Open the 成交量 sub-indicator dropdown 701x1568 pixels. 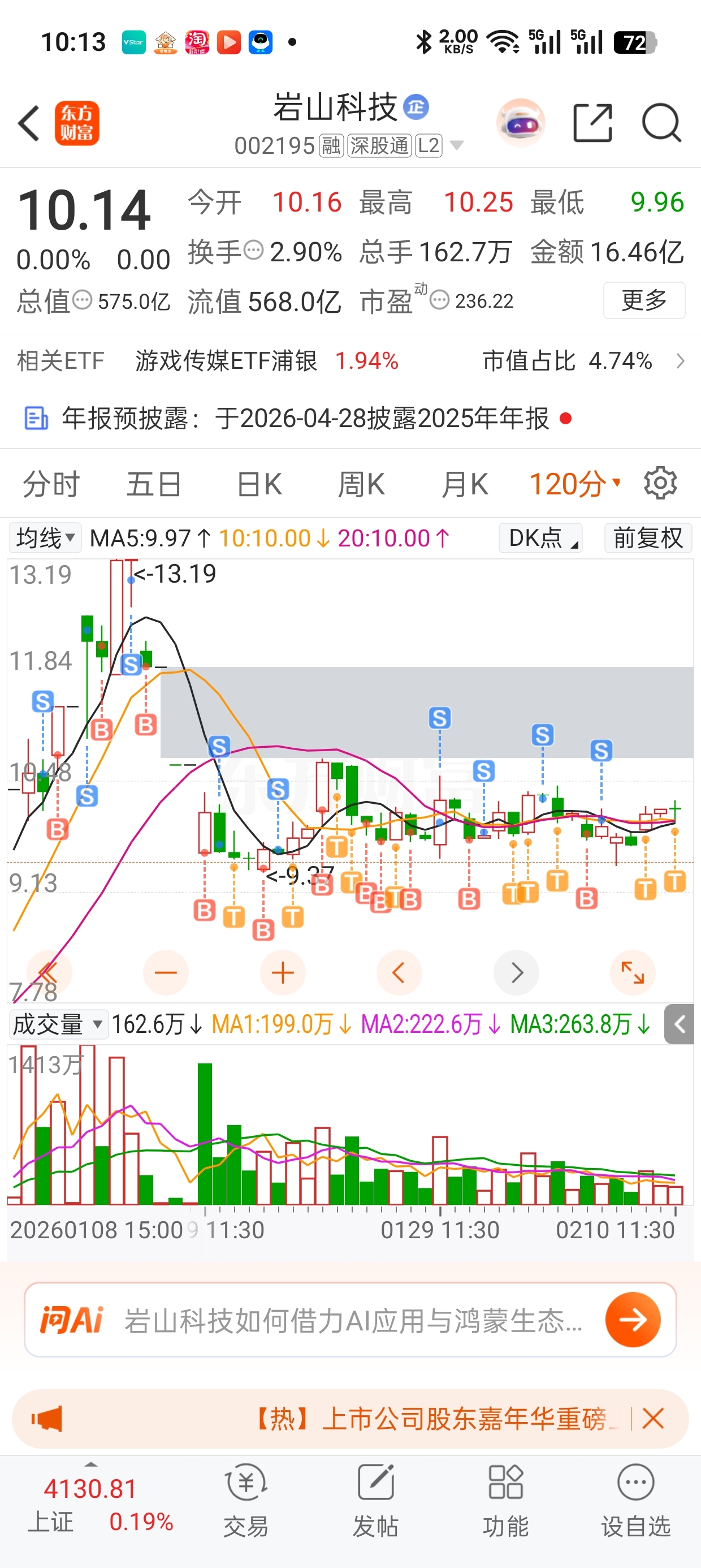58,1024
